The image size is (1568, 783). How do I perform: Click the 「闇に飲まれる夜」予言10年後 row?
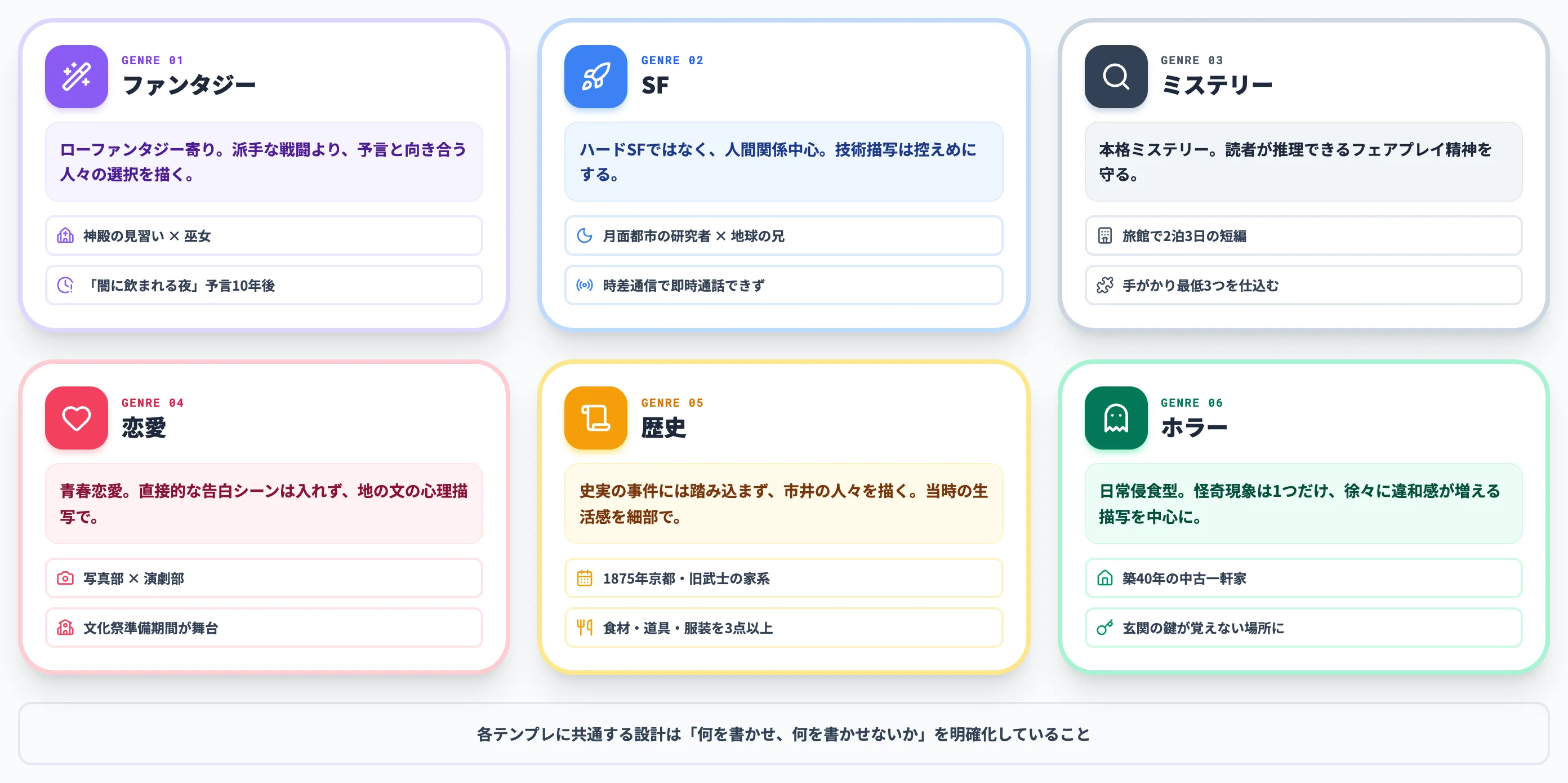[x=264, y=285]
